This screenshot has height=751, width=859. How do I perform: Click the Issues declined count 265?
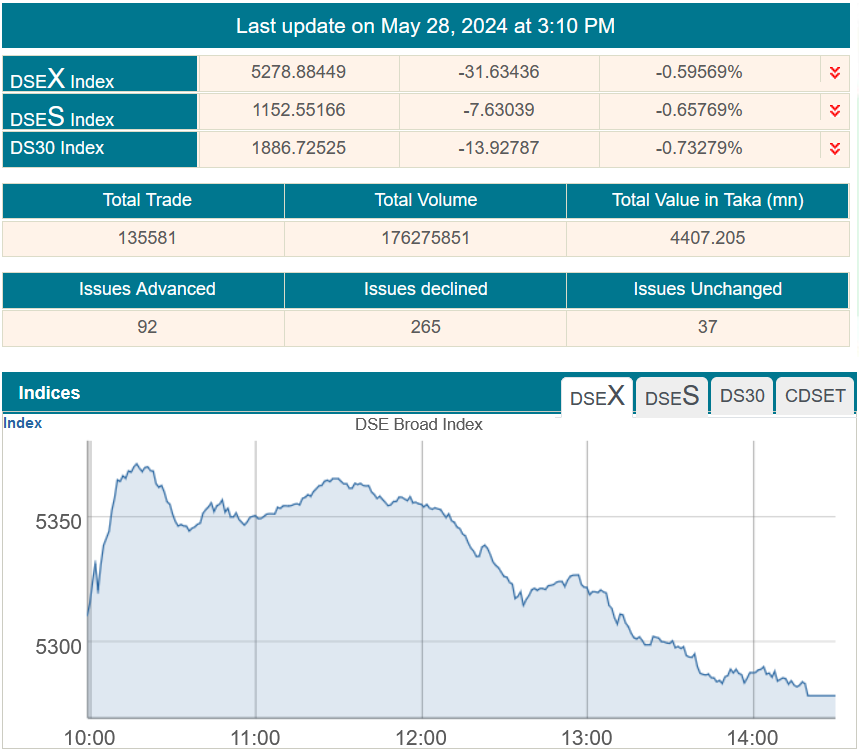point(425,327)
